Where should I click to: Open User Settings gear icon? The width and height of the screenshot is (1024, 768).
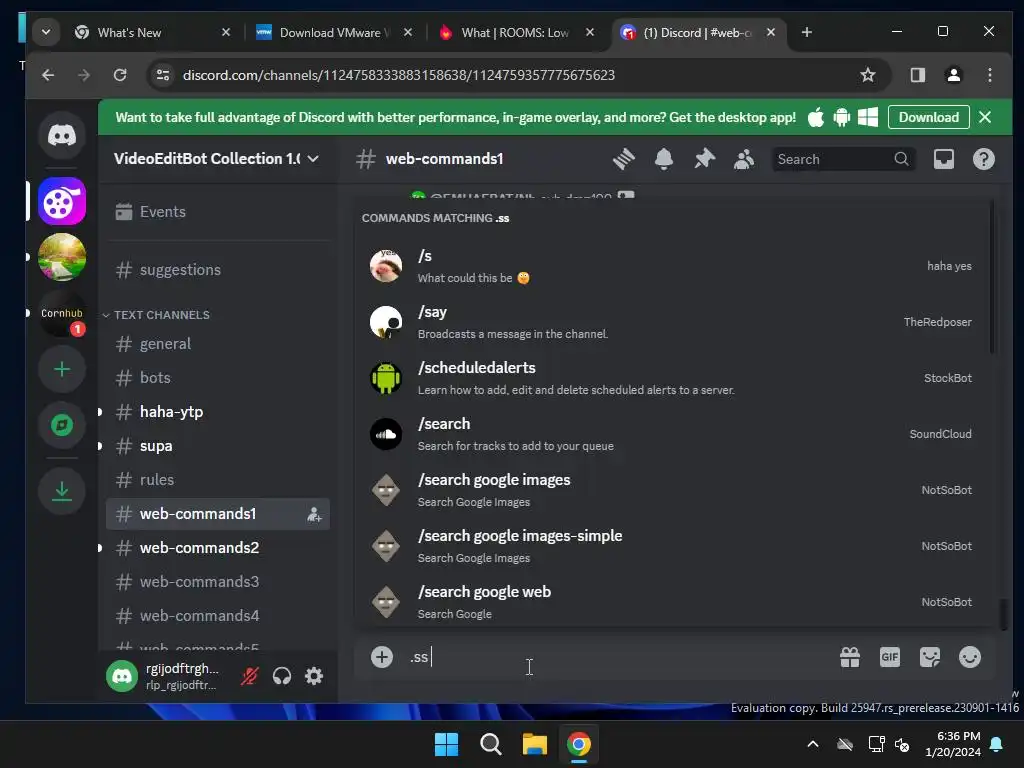(x=314, y=676)
